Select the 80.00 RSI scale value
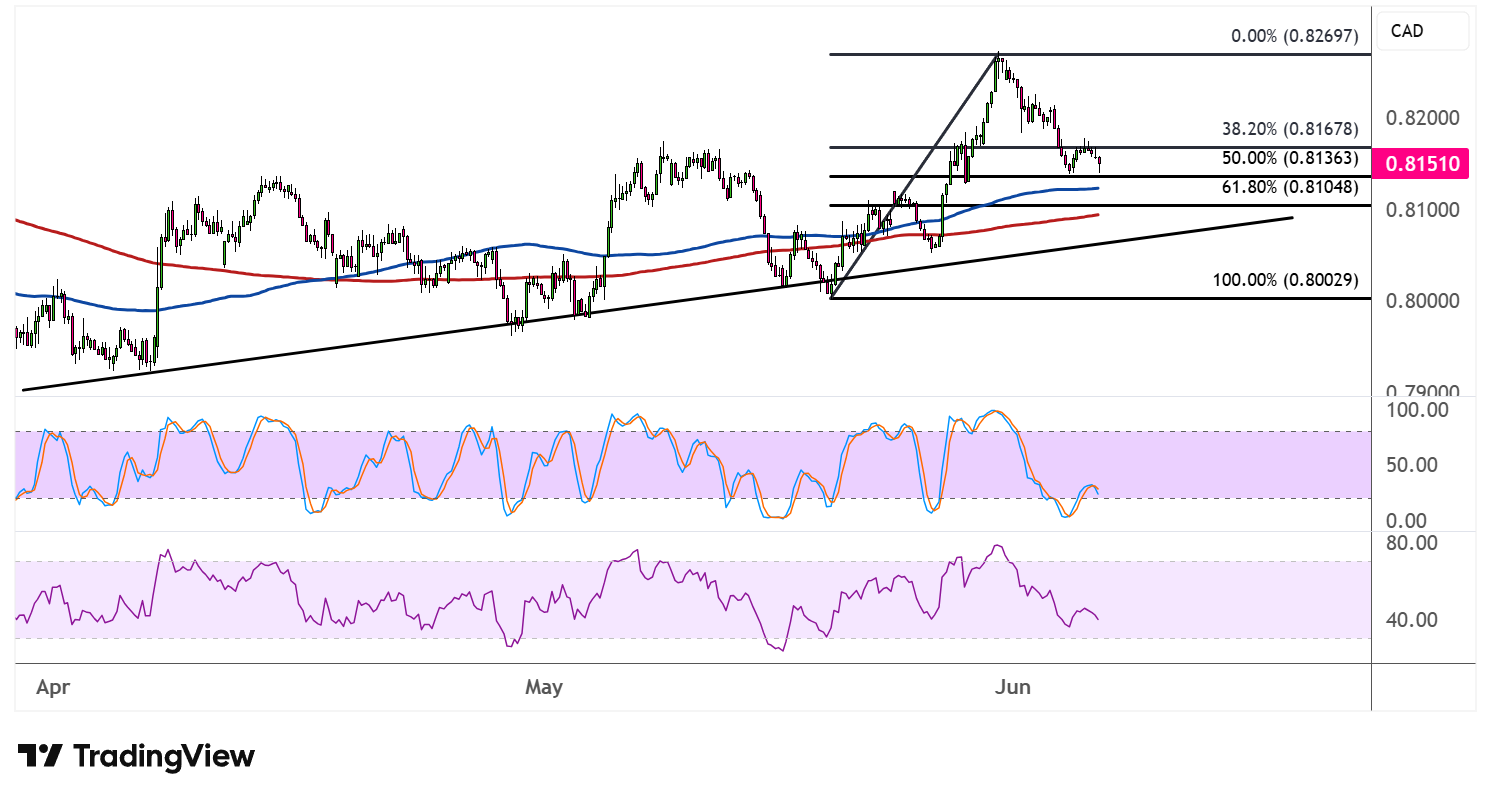 [x=1413, y=543]
